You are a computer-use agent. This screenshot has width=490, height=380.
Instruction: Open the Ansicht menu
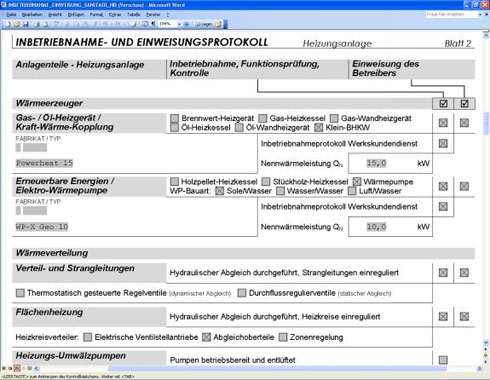pyautogui.click(x=55, y=15)
